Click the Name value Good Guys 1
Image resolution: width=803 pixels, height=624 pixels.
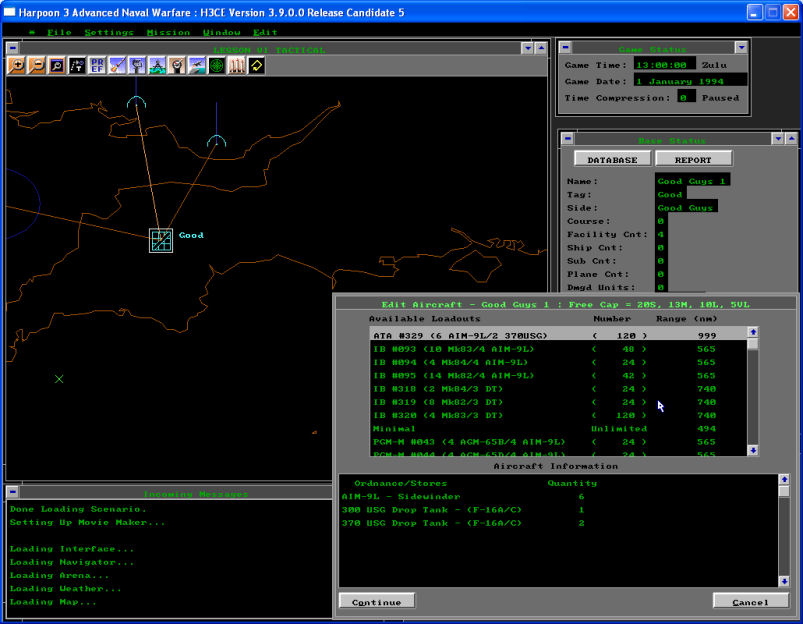692,180
